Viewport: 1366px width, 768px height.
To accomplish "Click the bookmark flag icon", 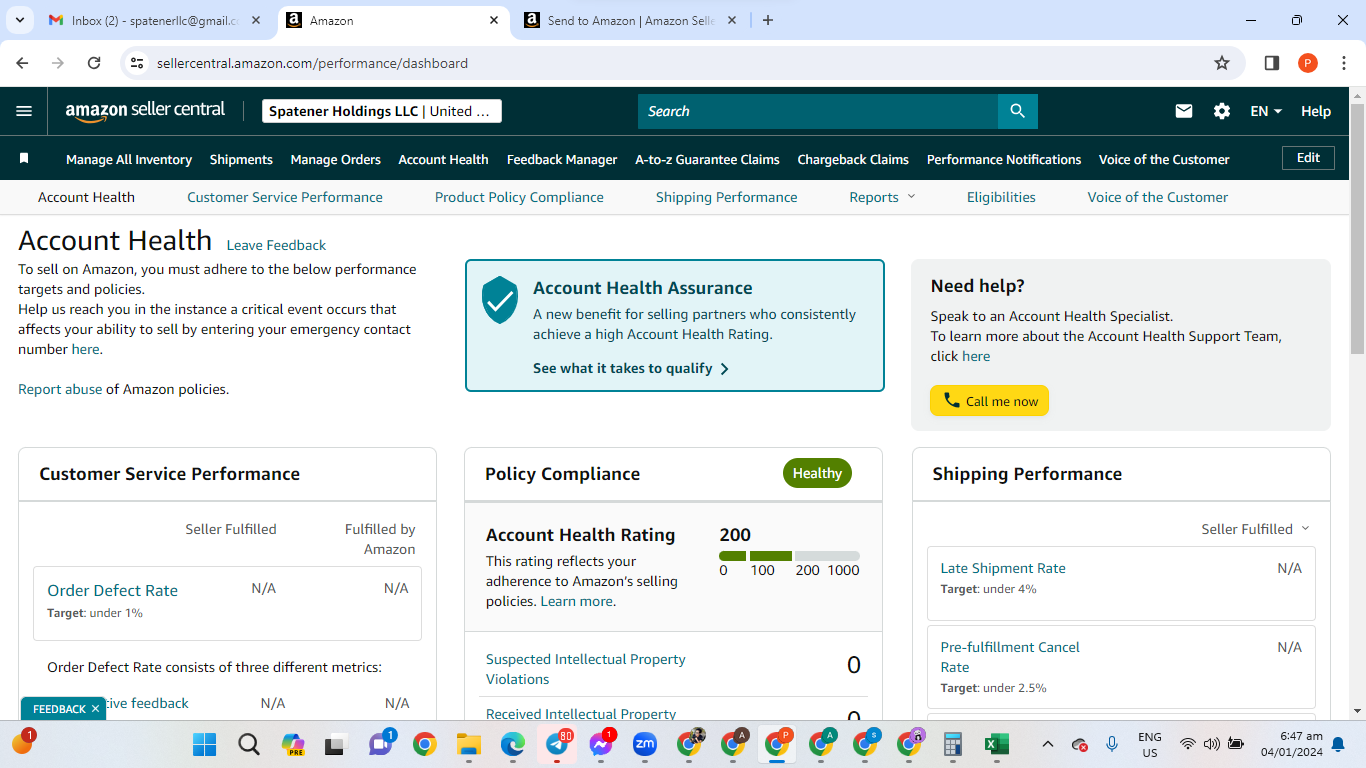I will [24, 159].
